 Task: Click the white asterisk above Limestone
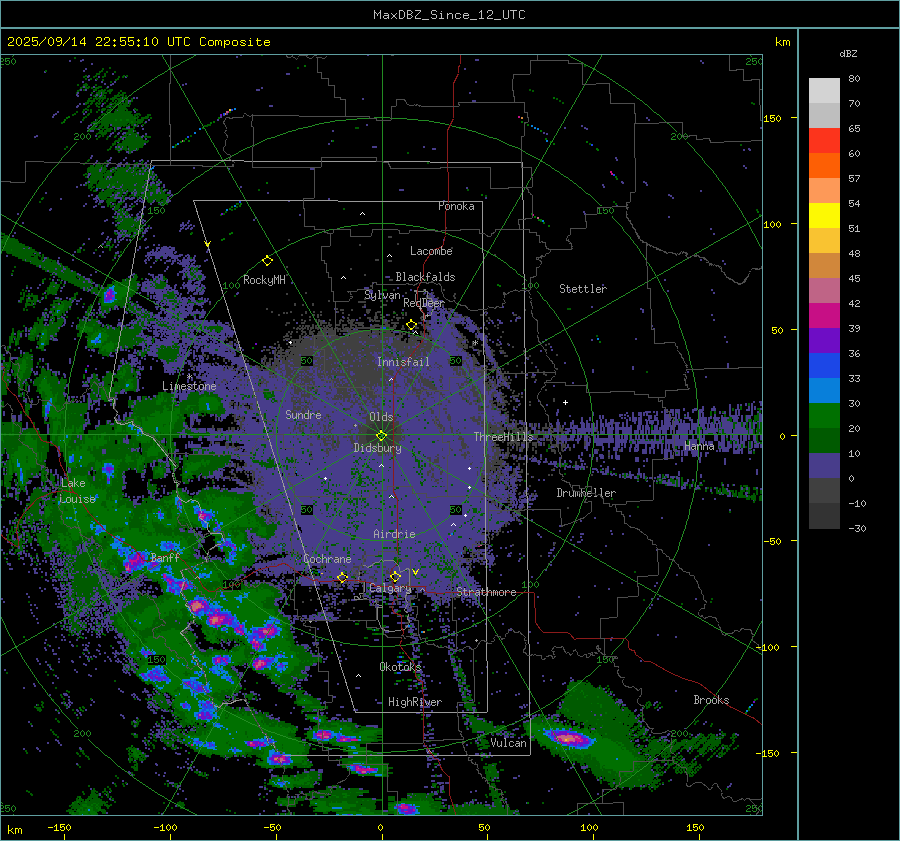point(189,377)
